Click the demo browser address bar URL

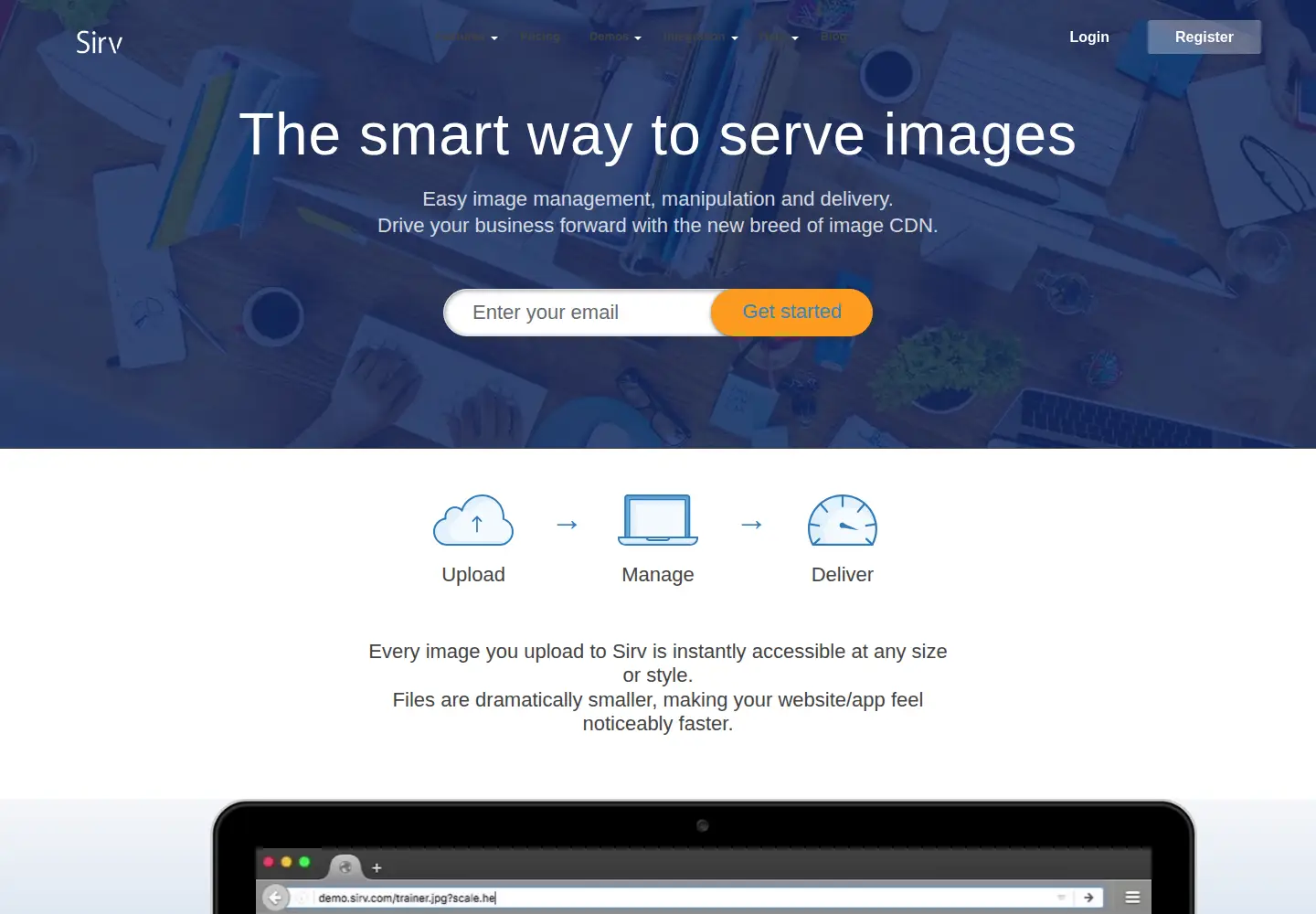point(407,898)
